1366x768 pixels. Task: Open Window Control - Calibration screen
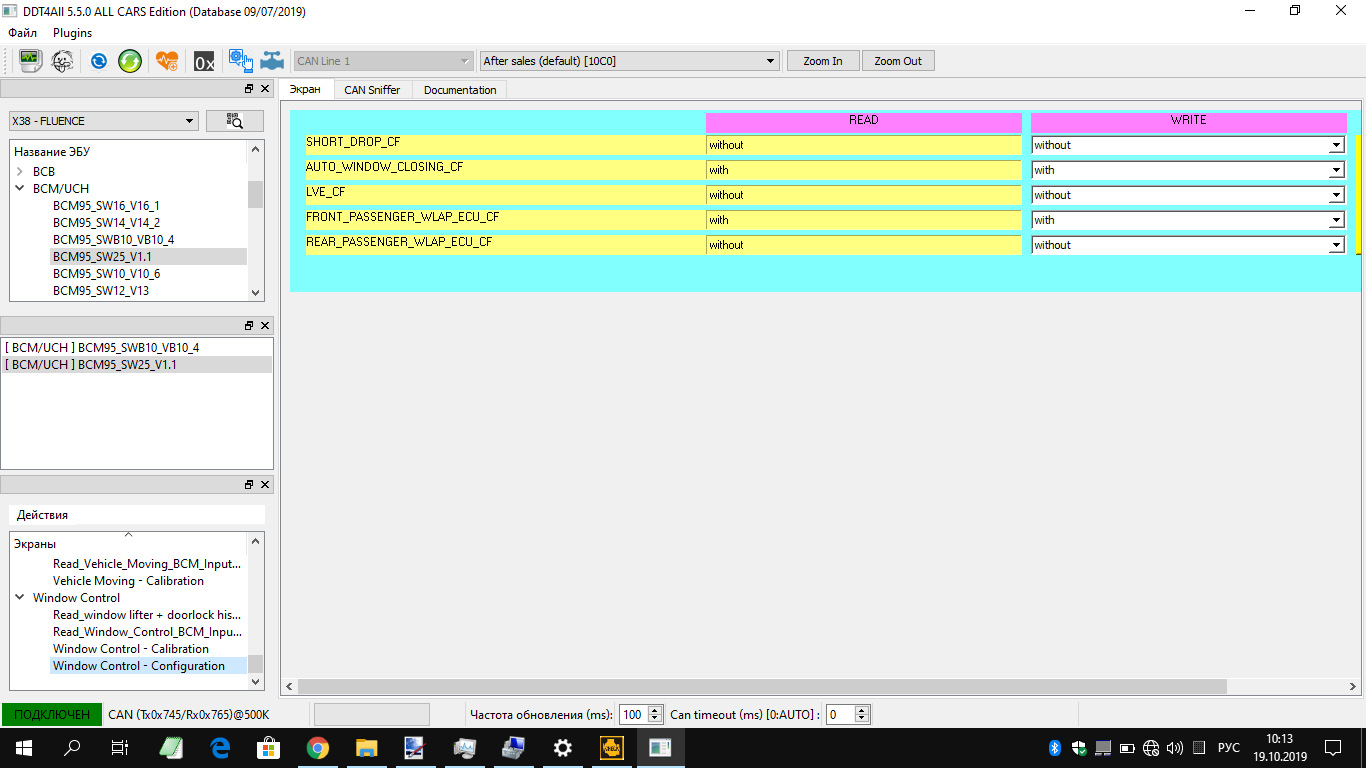tap(131, 649)
